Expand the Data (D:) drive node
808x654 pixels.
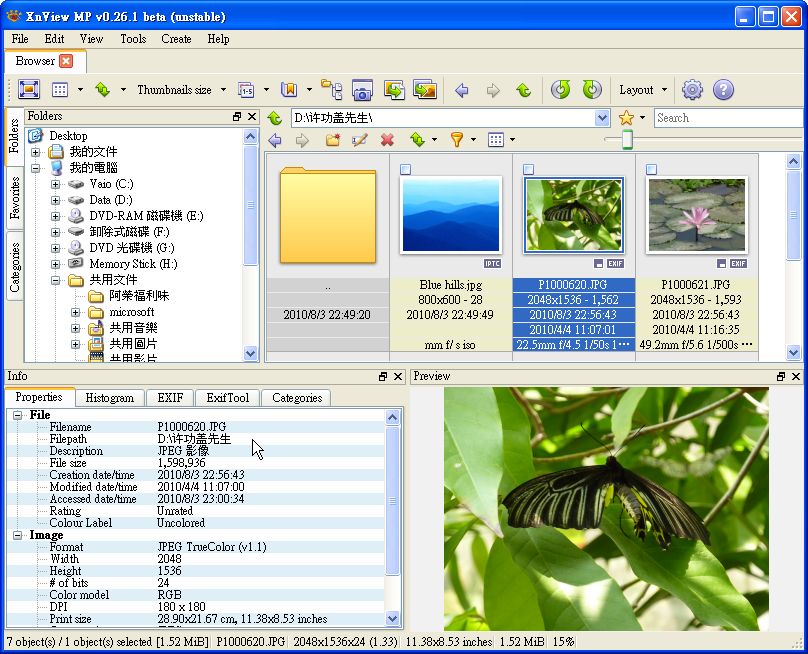(x=56, y=200)
